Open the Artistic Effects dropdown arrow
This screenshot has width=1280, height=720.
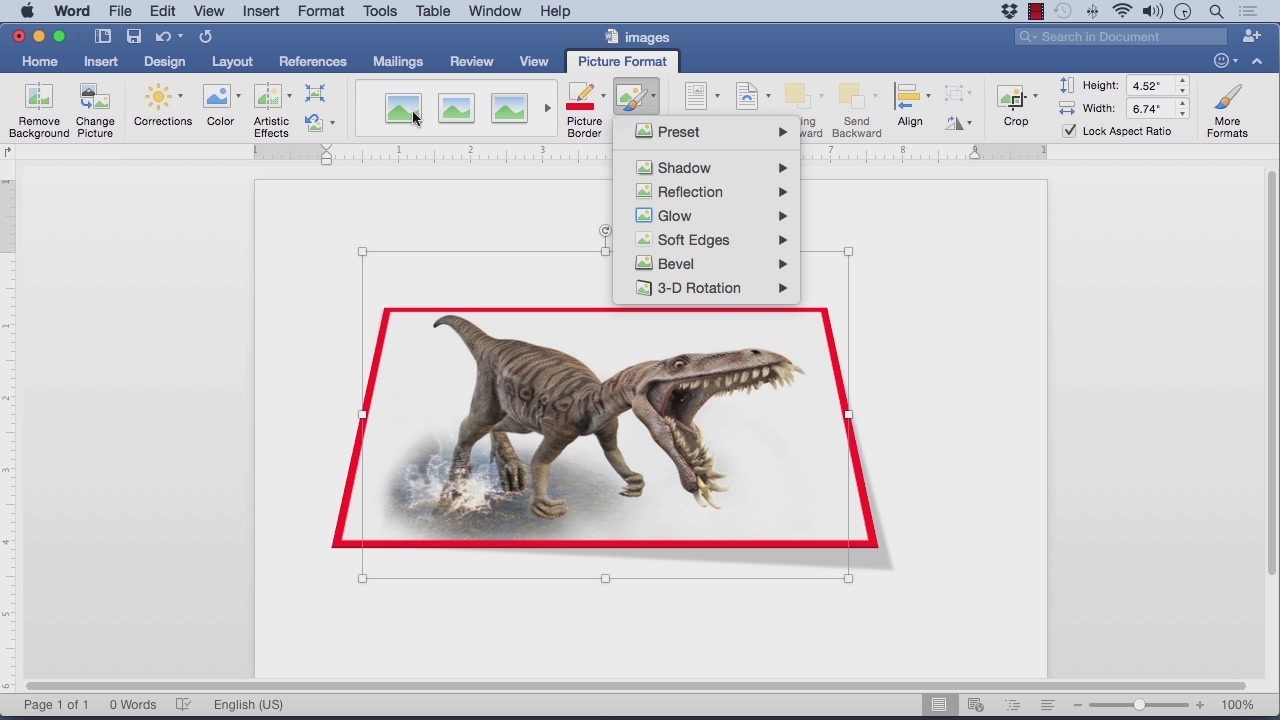point(289,97)
